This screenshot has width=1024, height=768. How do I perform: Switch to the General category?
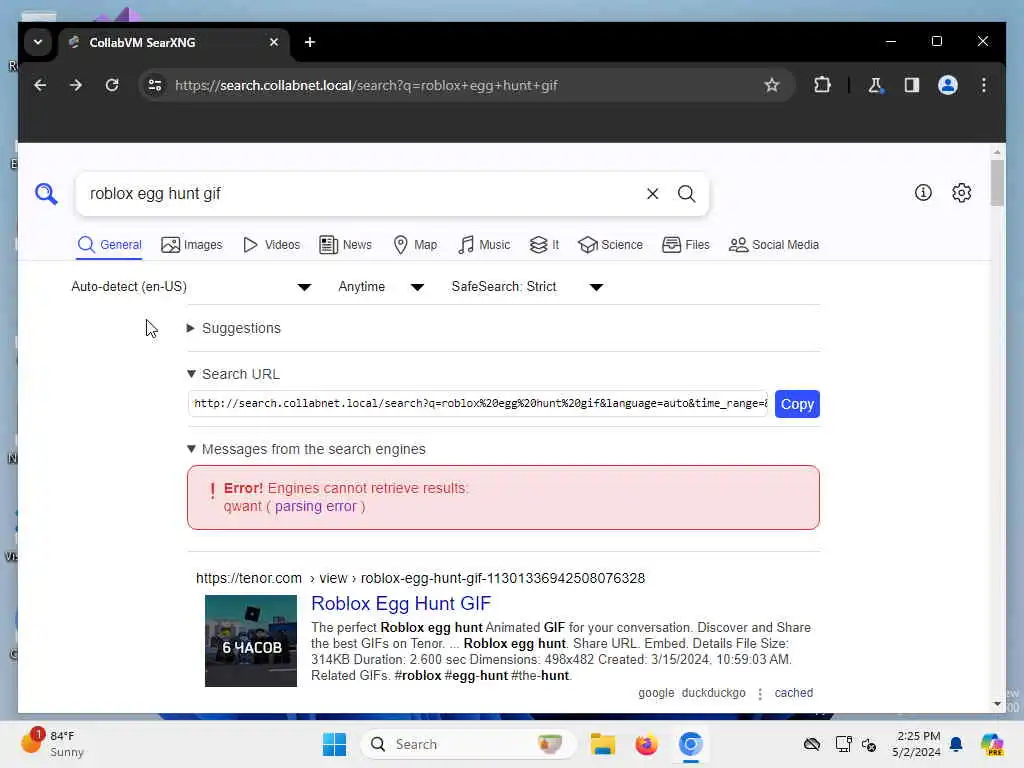109,245
